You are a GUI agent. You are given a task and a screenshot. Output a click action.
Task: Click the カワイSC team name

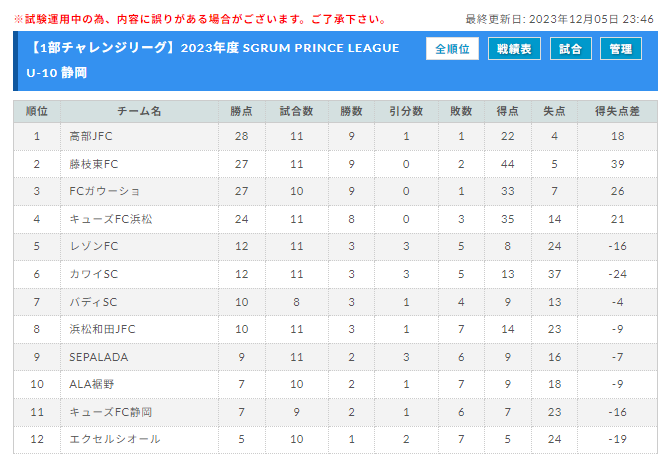94,274
